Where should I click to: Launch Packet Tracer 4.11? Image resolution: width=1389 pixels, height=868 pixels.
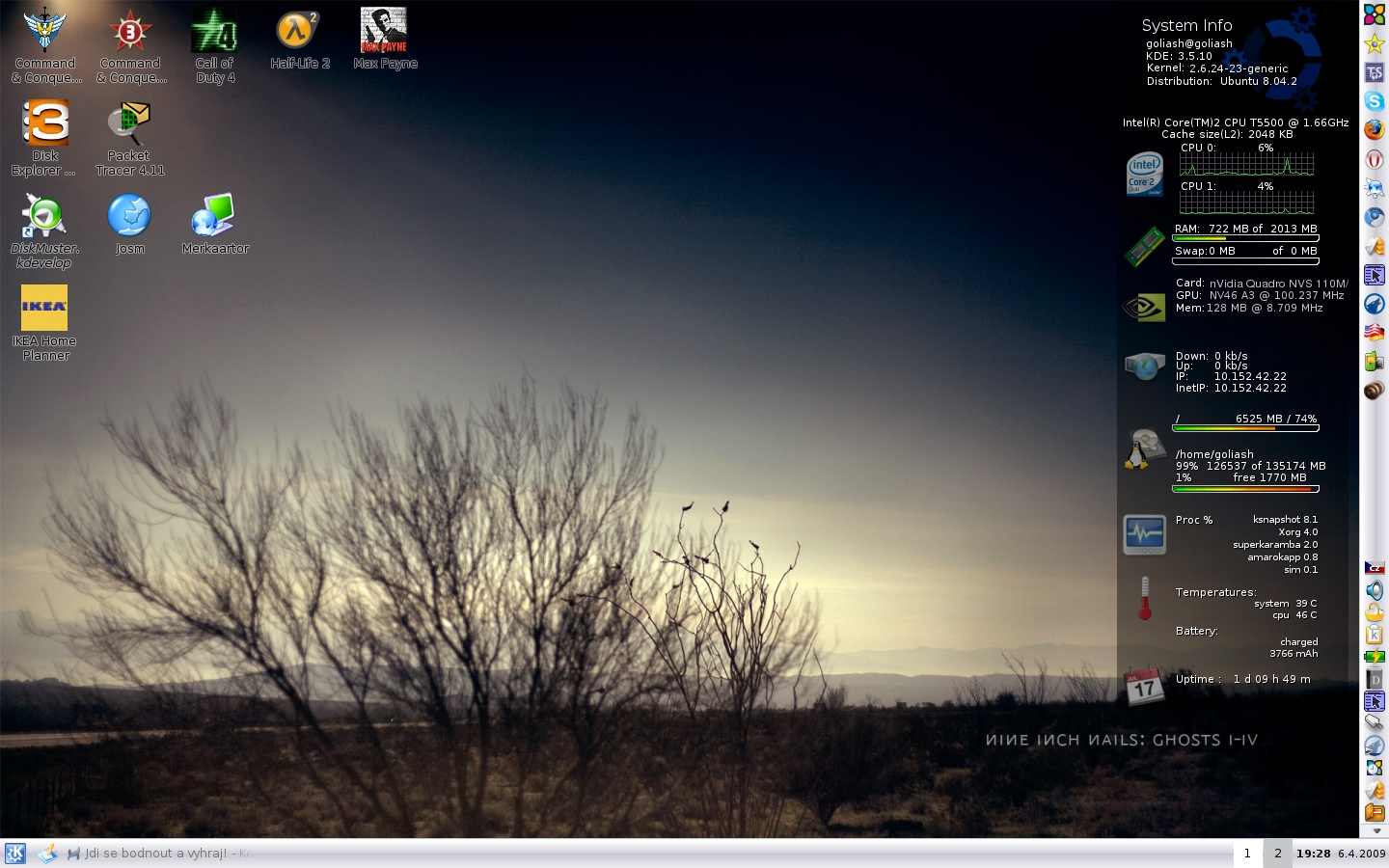tap(129, 123)
